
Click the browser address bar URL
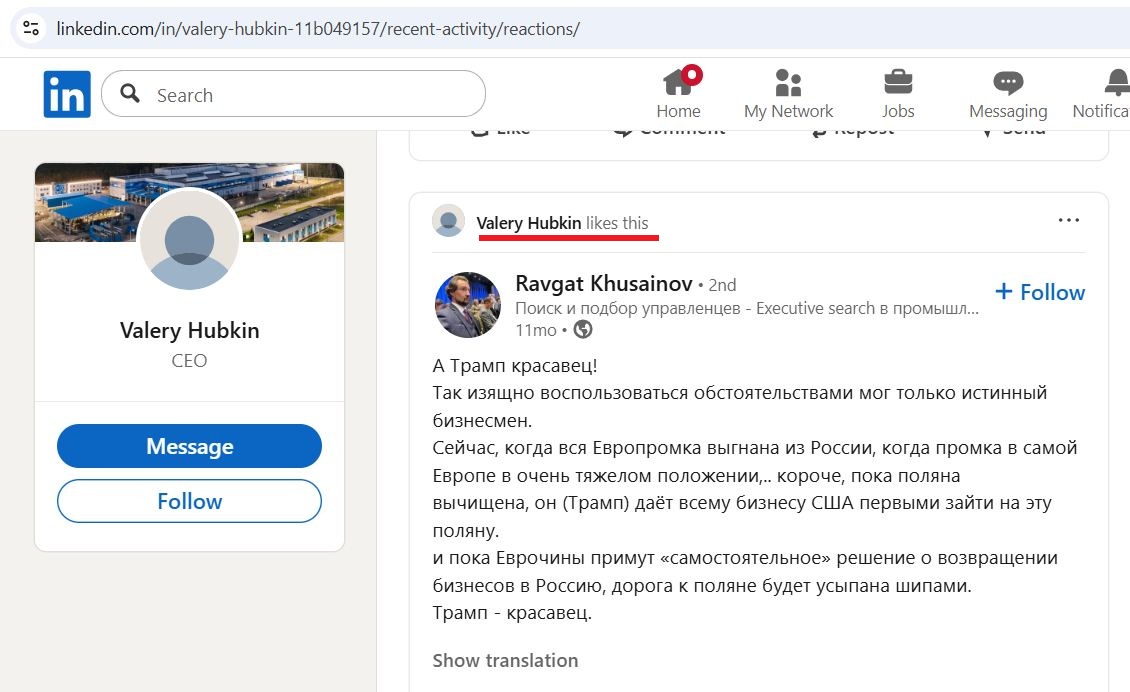tap(318, 29)
